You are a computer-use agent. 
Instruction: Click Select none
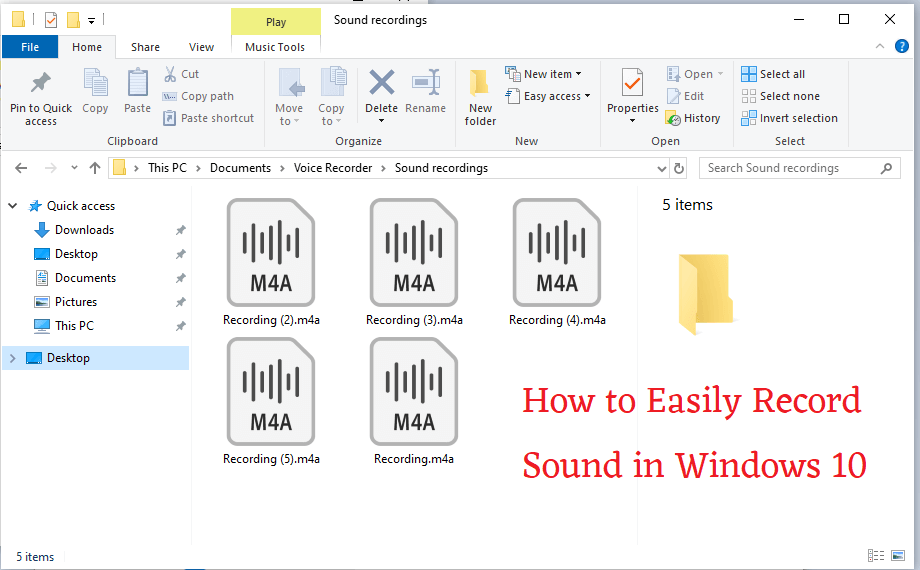[780, 96]
